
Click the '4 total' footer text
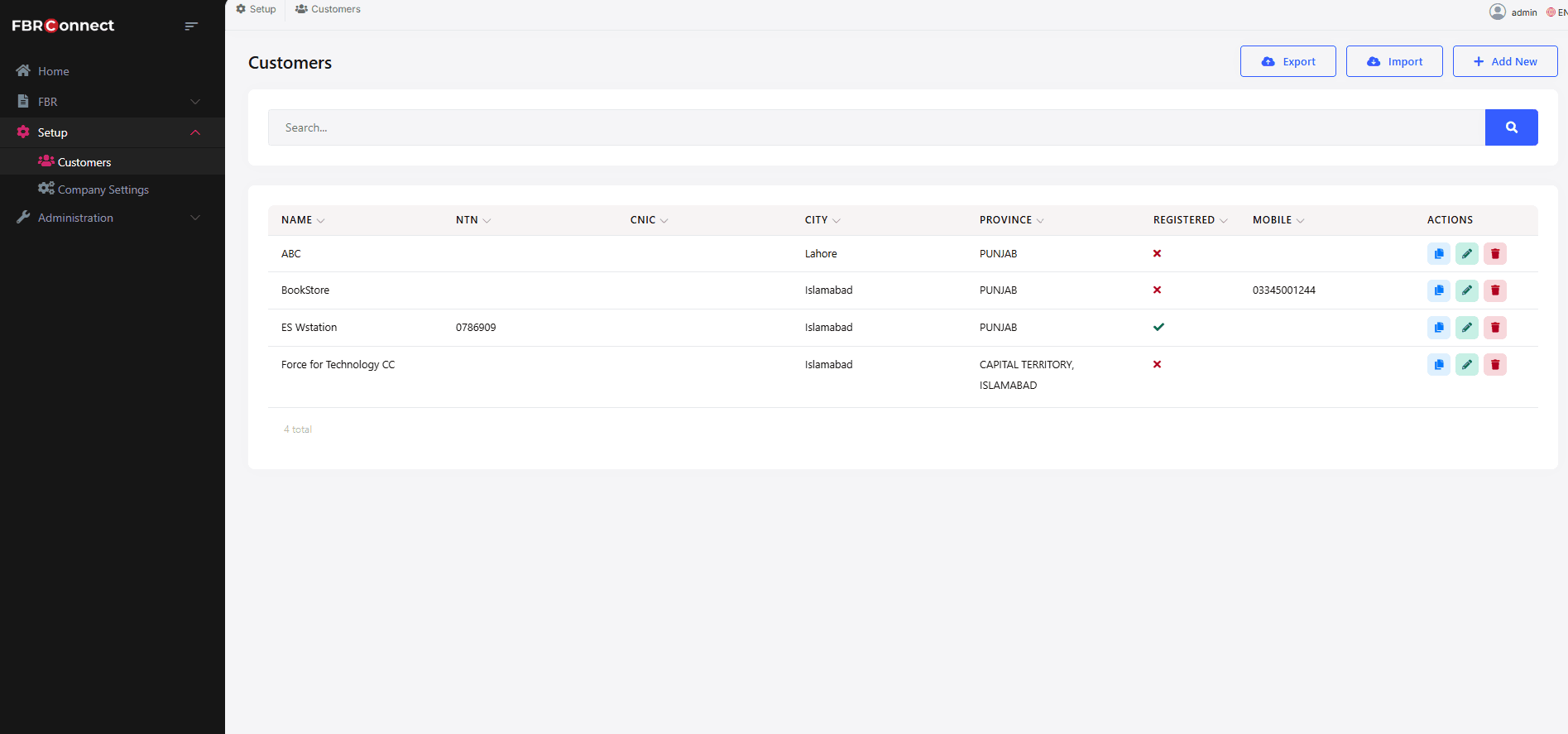pos(298,429)
